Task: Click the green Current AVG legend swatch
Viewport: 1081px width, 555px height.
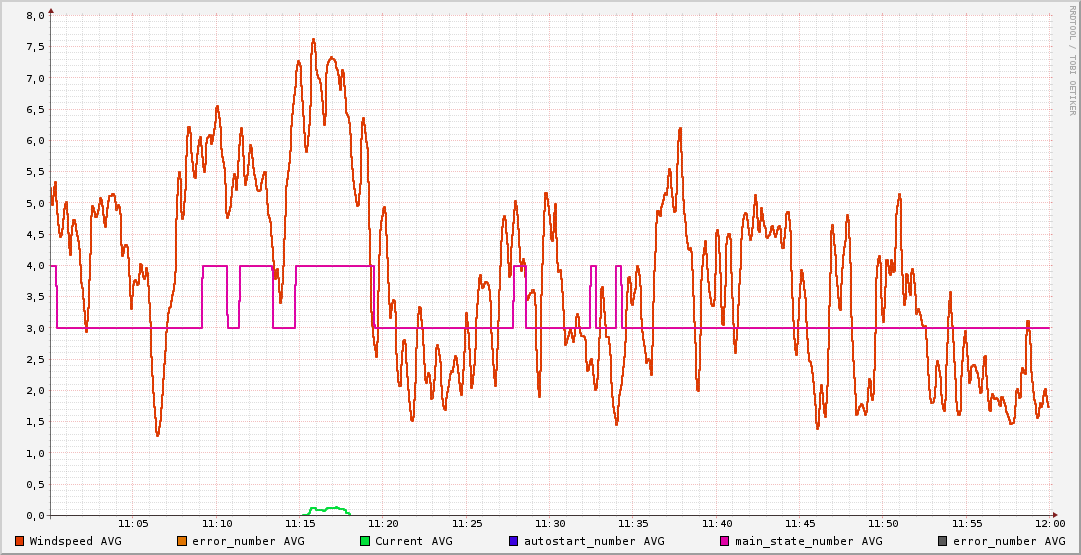Action: click(x=364, y=541)
